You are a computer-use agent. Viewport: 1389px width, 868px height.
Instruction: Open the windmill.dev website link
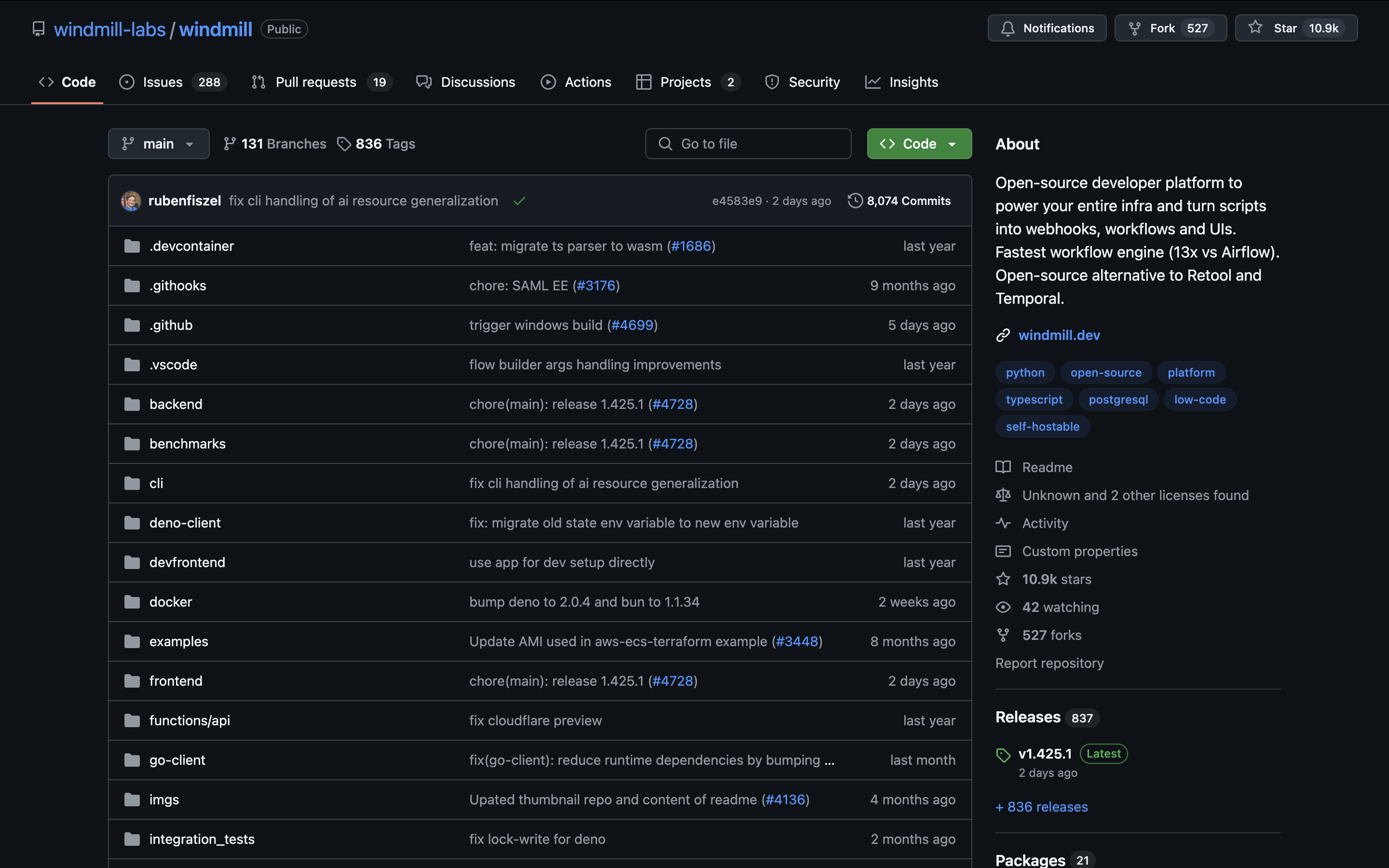click(x=1059, y=335)
